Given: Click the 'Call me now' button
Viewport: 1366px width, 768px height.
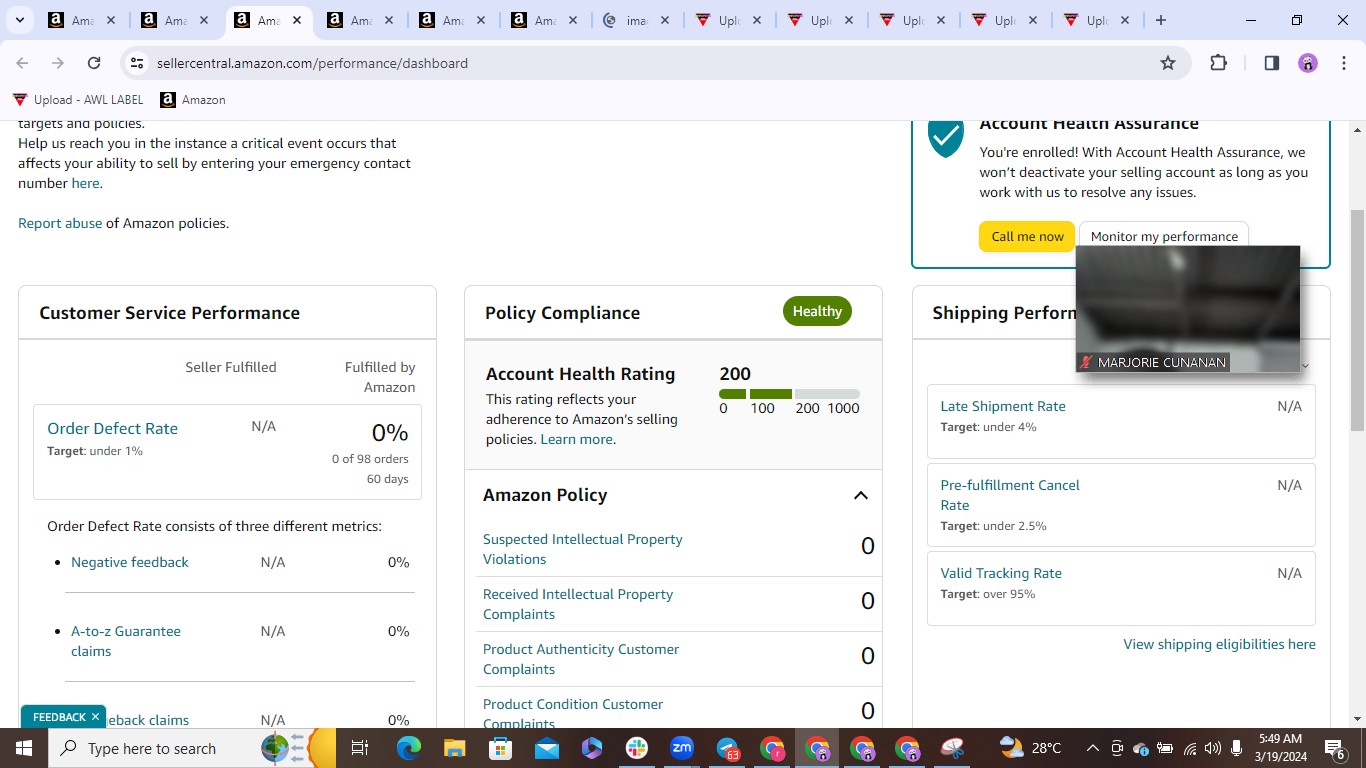Looking at the screenshot, I should click(x=1027, y=237).
